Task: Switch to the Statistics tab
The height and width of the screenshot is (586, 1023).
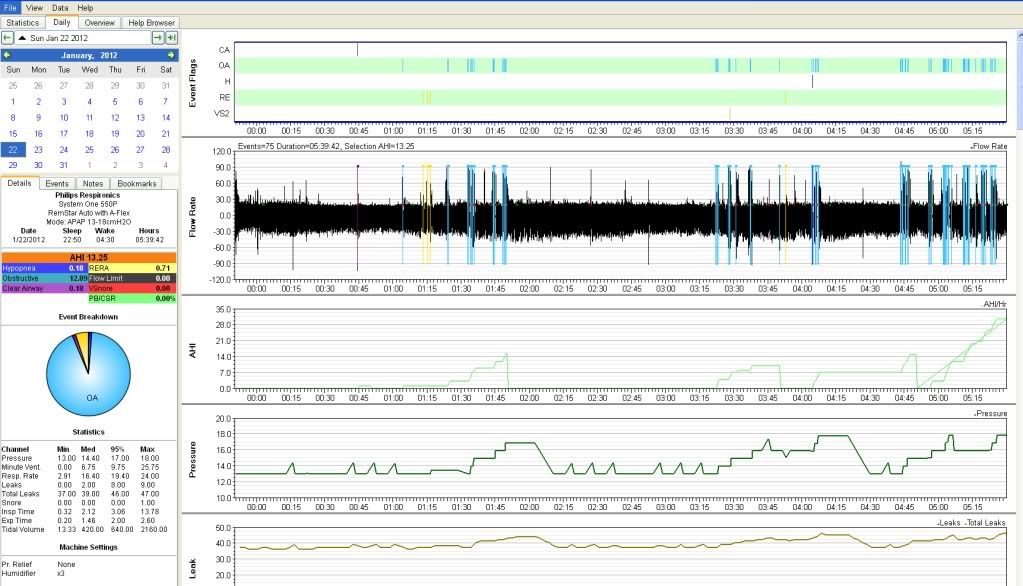Action: click(23, 22)
